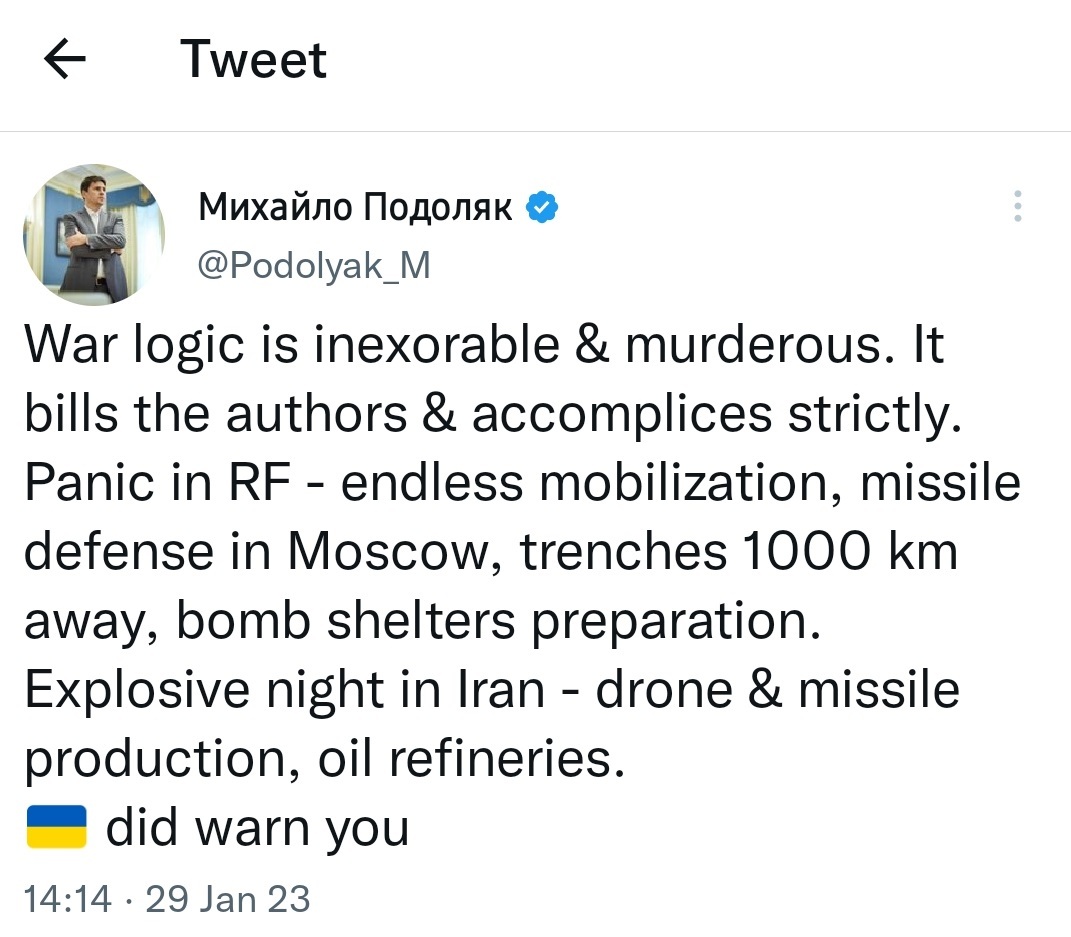
Task: Click the "29 Jan 23" date
Action: (x=228, y=899)
